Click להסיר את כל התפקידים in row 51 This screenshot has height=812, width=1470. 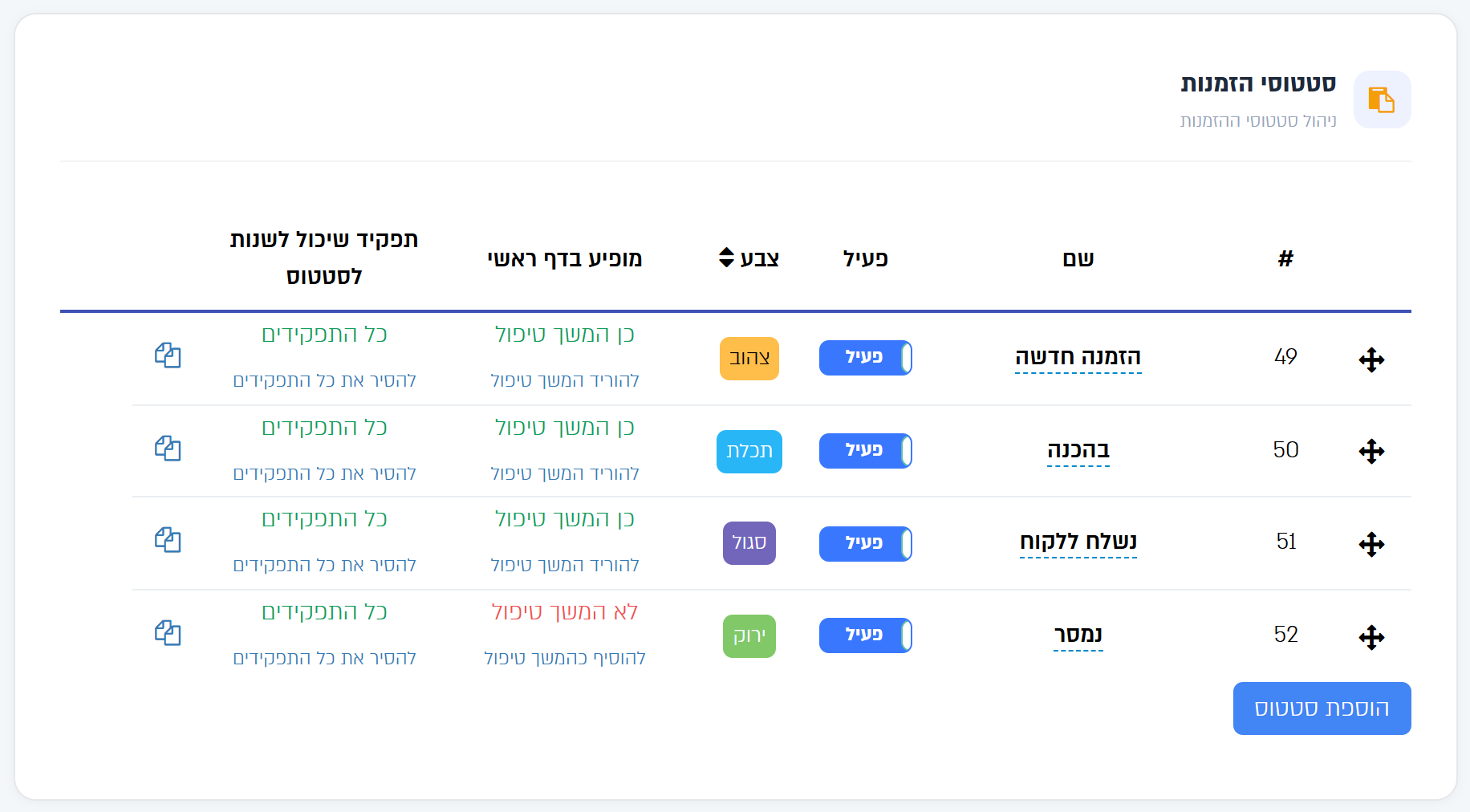click(324, 565)
